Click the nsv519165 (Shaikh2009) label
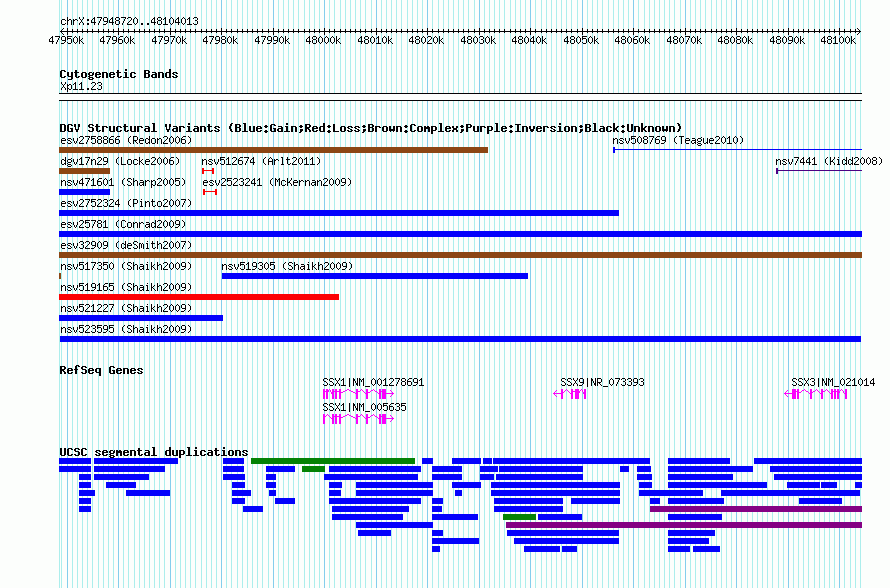The width and height of the screenshot is (890, 588). pos(126,287)
